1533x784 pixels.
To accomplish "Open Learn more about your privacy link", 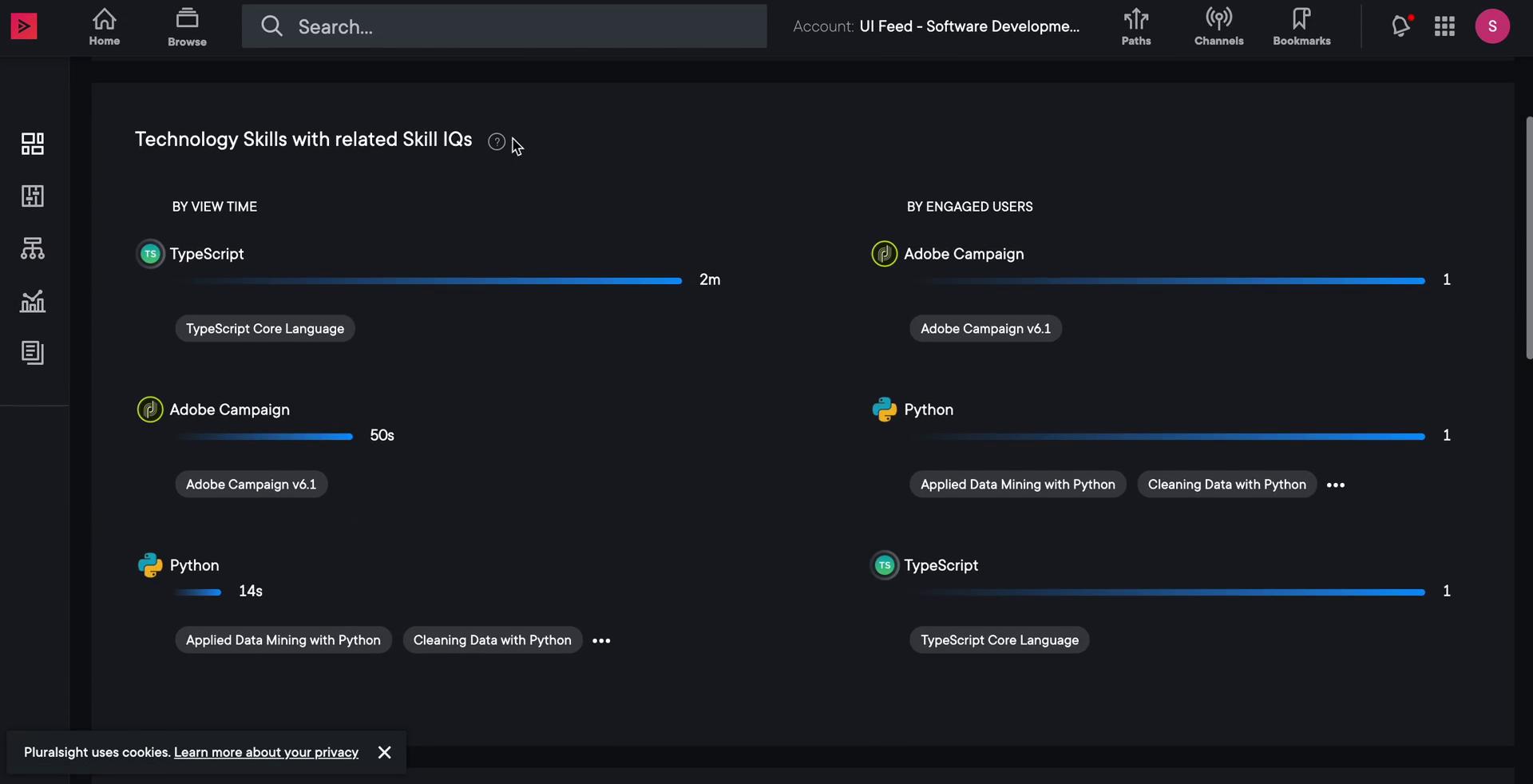I will pyautogui.click(x=266, y=752).
